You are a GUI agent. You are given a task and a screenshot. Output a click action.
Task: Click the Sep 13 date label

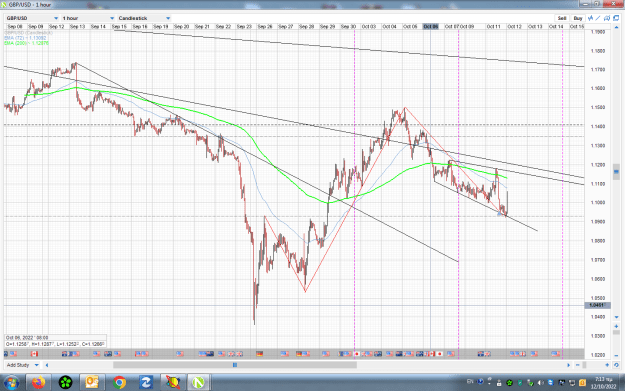pyautogui.click(x=77, y=27)
